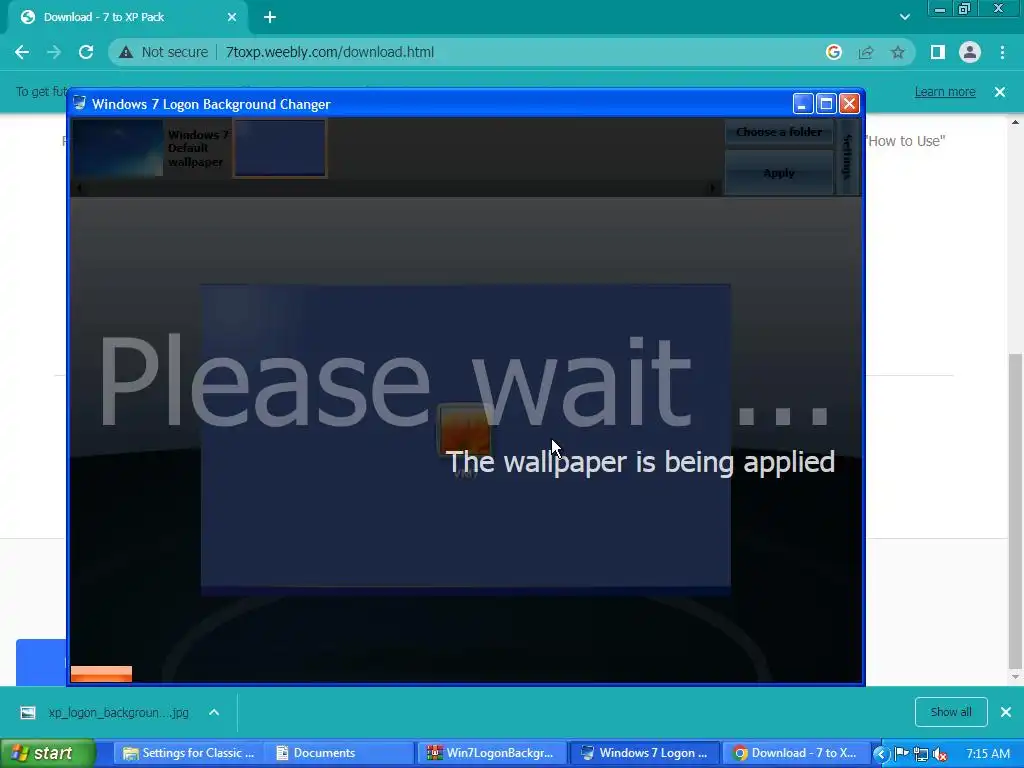Image resolution: width=1024 pixels, height=768 pixels.
Task: Click thumbnail strip left scroll arrow
Action: coord(79,188)
